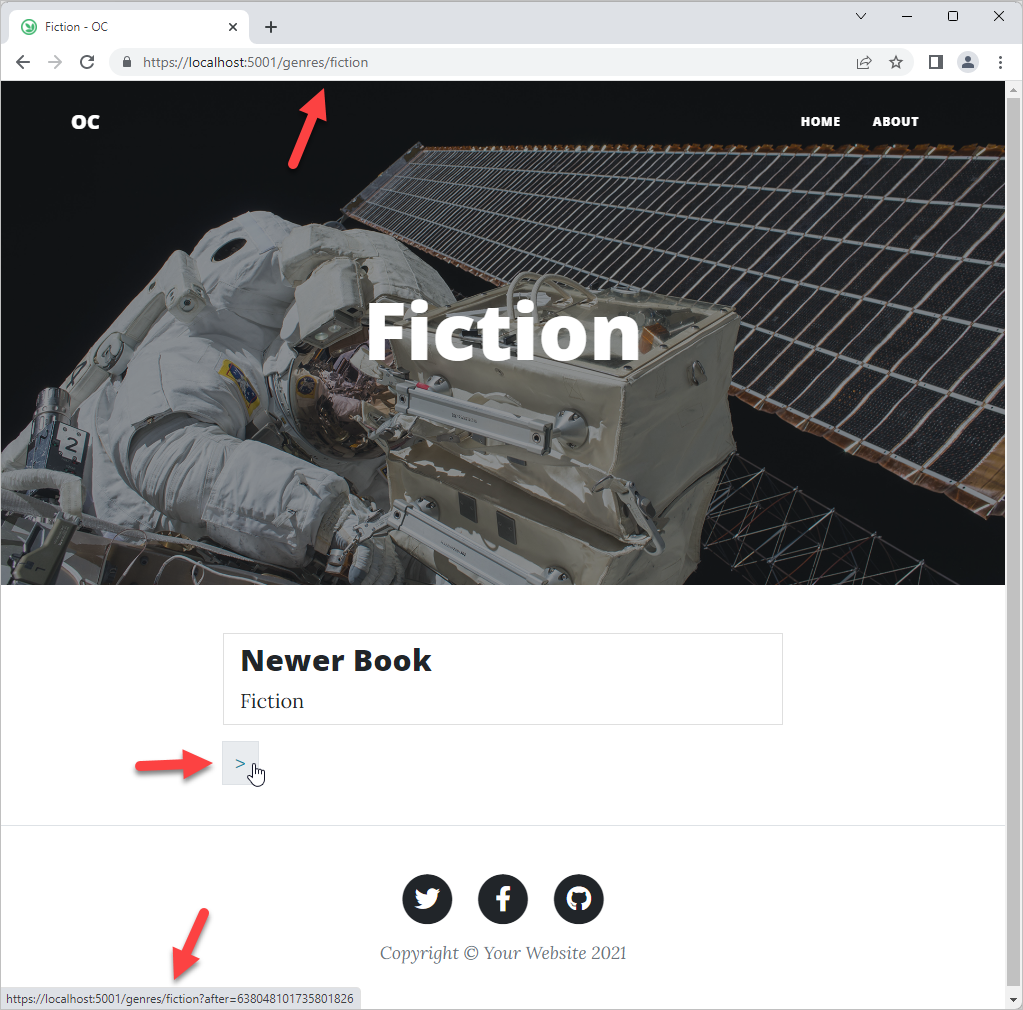Open Chrome three-dot menu

1000,62
